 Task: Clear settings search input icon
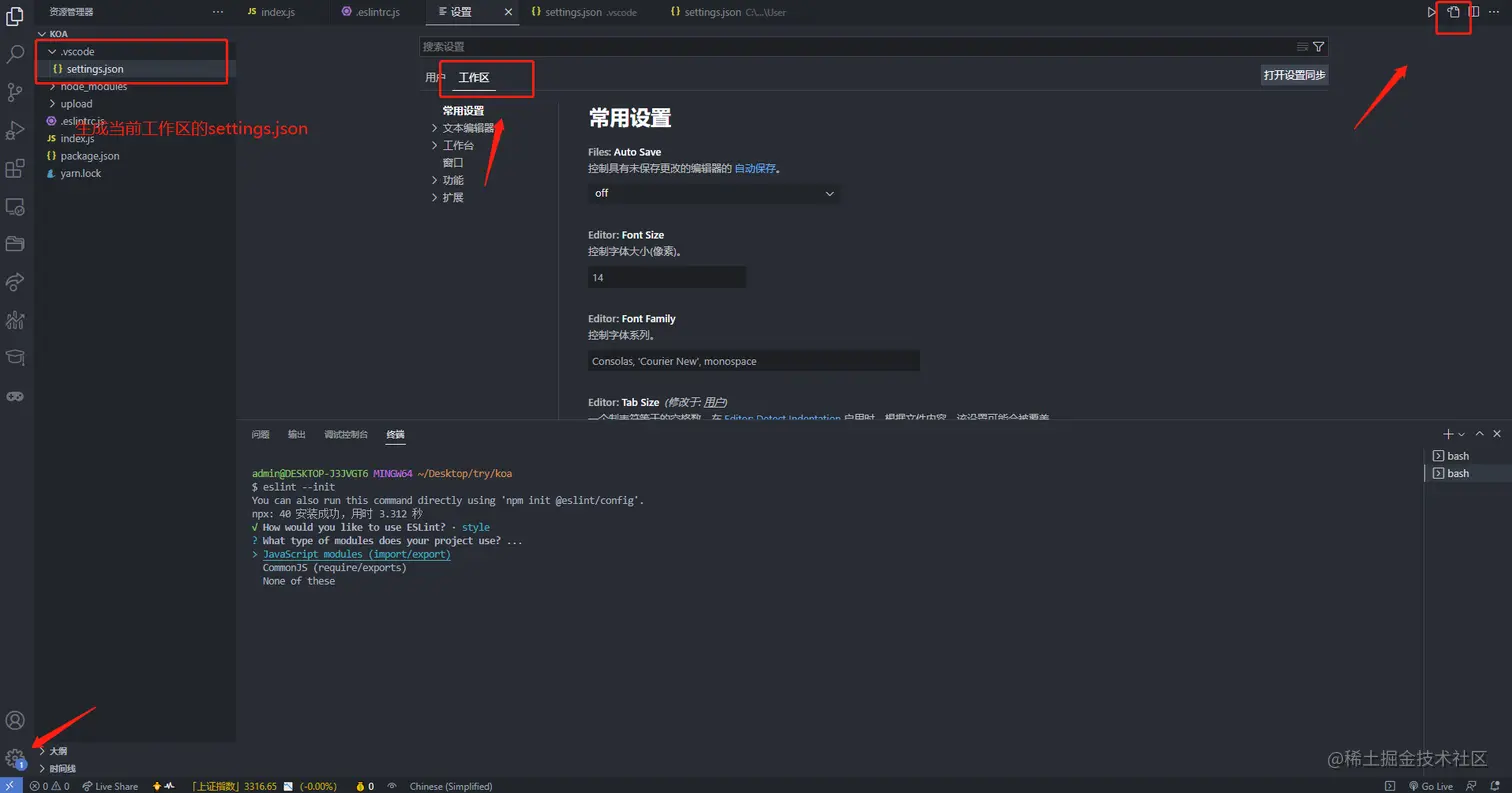click(x=1302, y=46)
